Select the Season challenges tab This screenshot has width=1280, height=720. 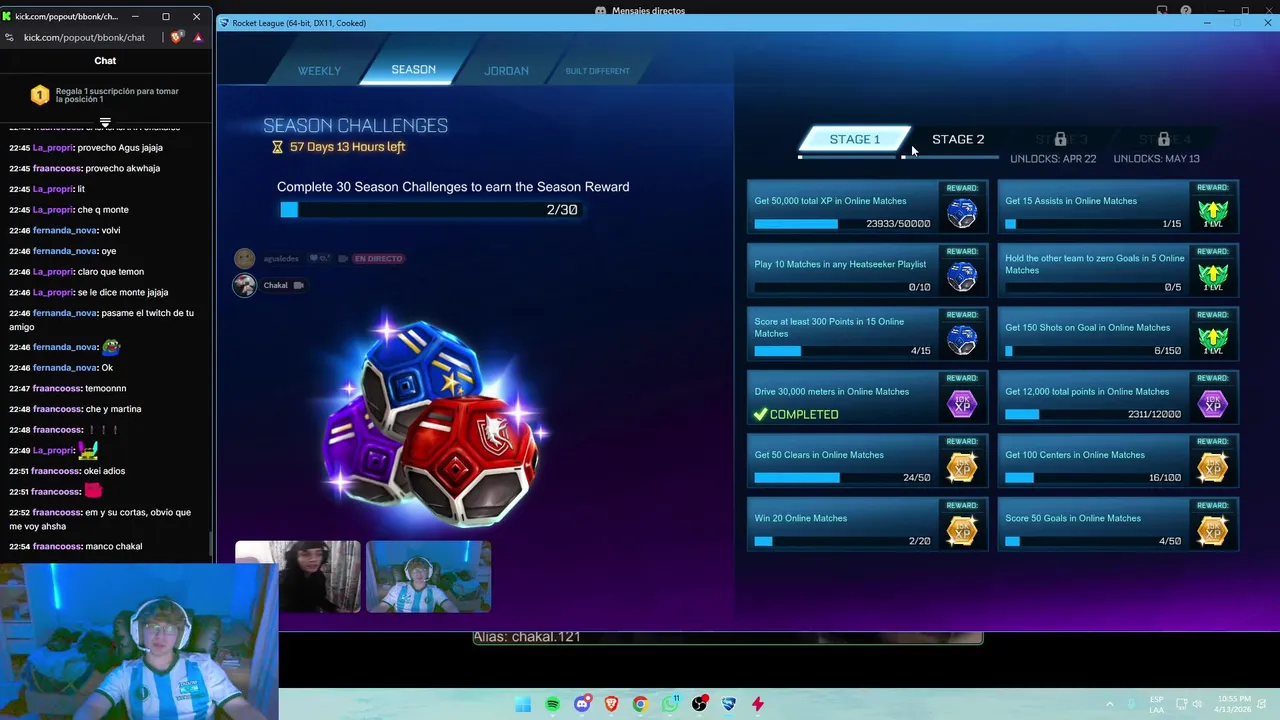tap(413, 69)
